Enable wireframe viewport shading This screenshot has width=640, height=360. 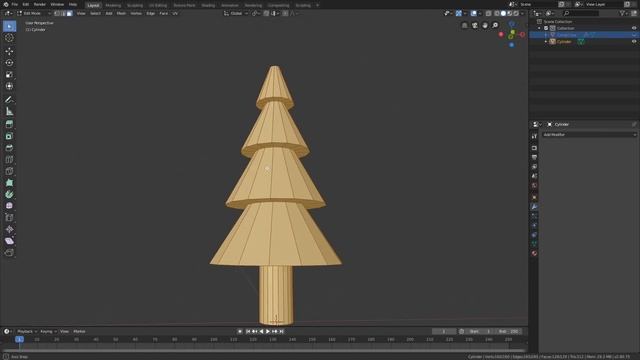(497, 13)
